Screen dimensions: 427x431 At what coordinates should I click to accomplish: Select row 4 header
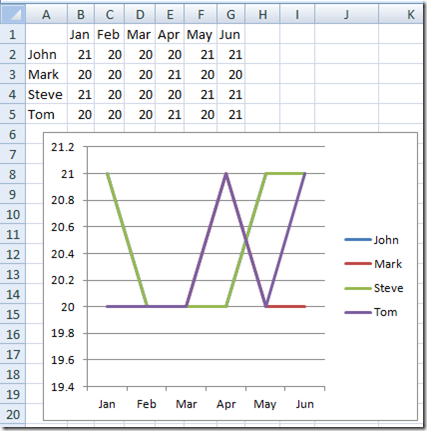coord(13,94)
